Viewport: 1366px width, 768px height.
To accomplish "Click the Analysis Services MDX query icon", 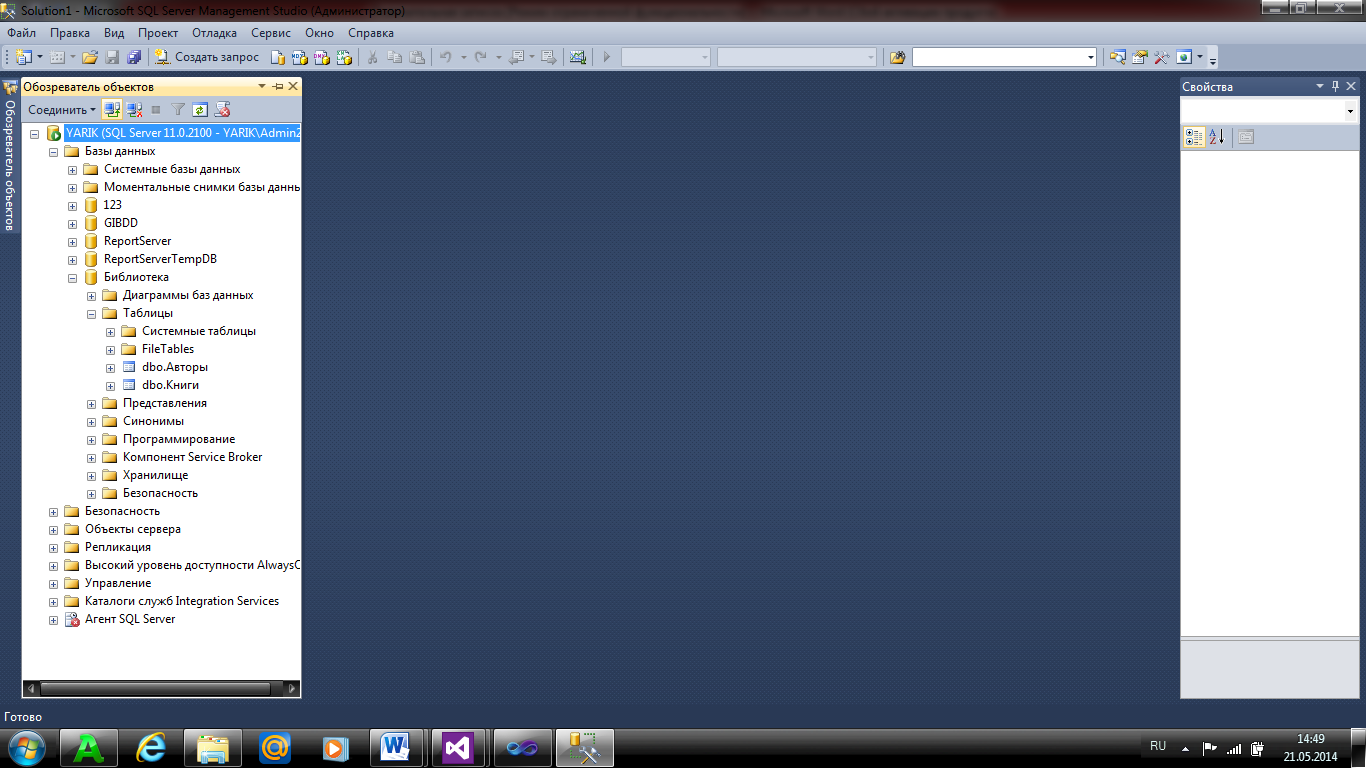I will (x=300, y=57).
